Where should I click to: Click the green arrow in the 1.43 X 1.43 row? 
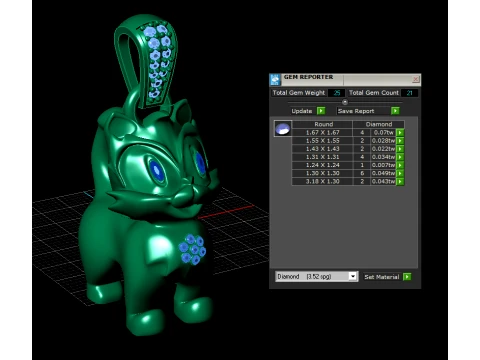pyautogui.click(x=400, y=149)
